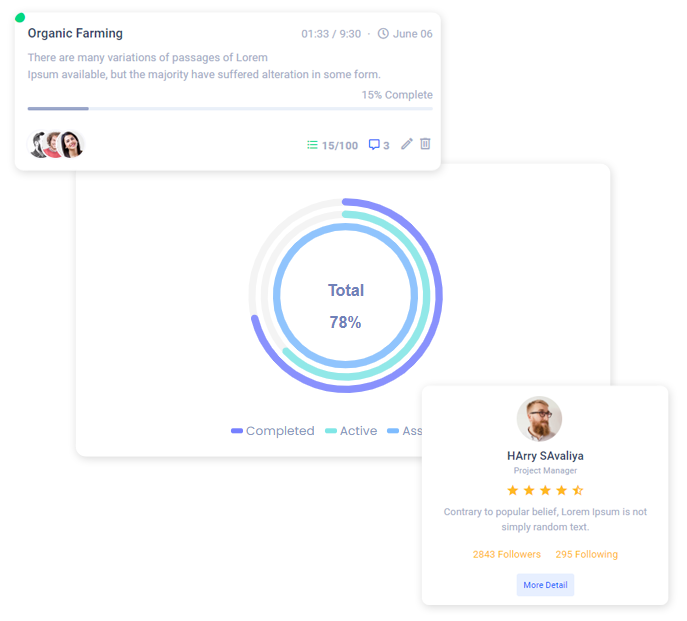Click the More Detail button
The image size is (687, 621).
545,585
